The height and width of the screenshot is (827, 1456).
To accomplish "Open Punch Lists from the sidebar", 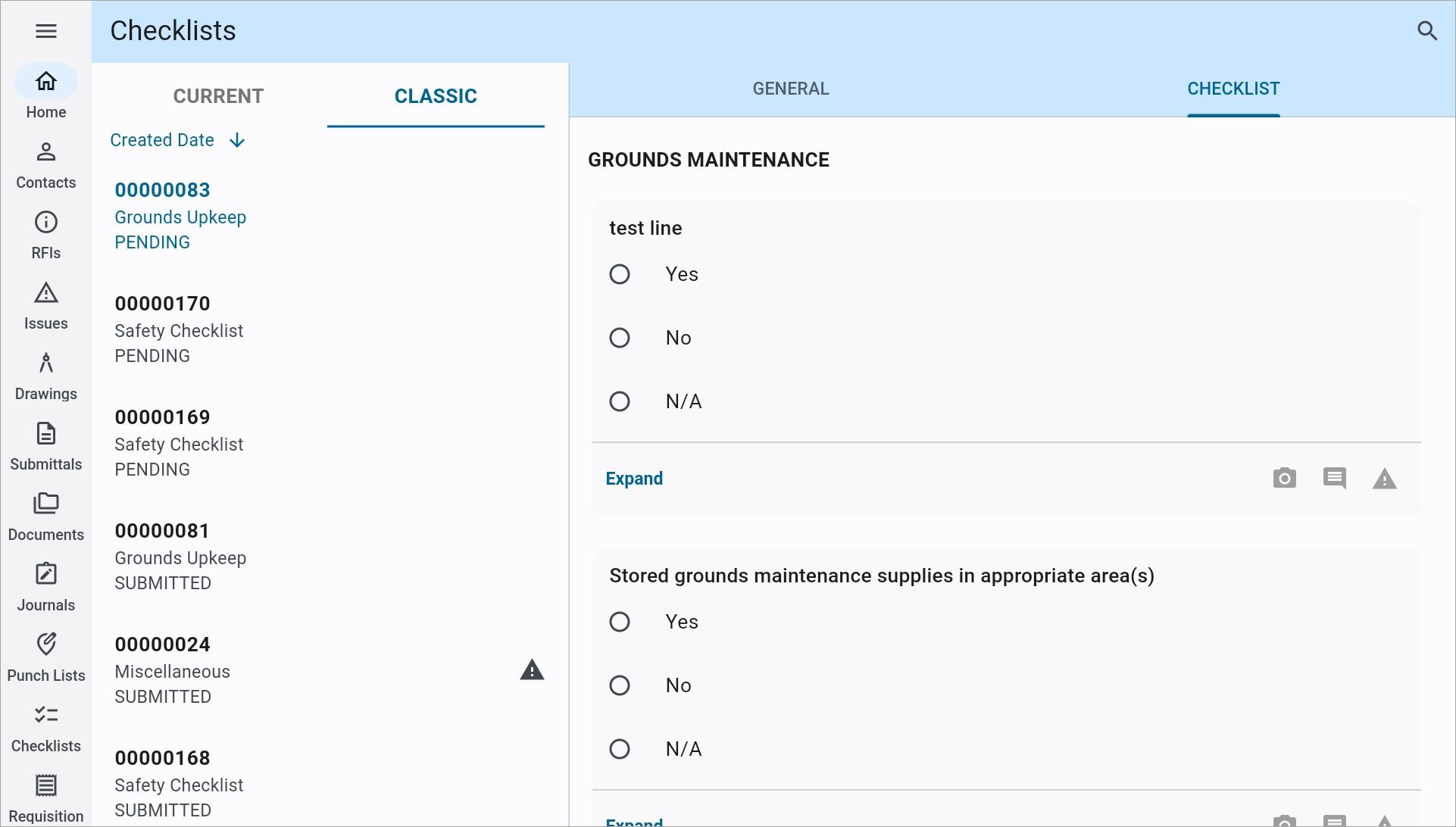I will point(46,658).
